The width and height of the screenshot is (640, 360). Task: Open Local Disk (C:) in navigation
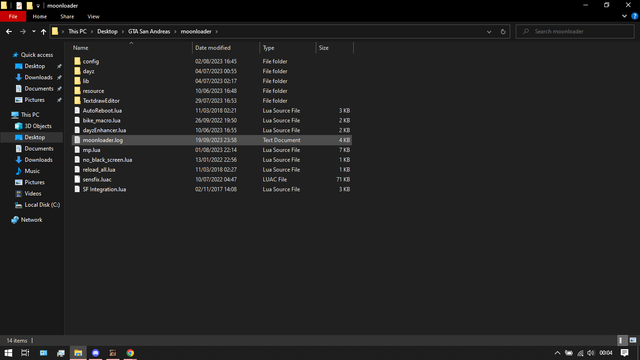(x=42, y=205)
